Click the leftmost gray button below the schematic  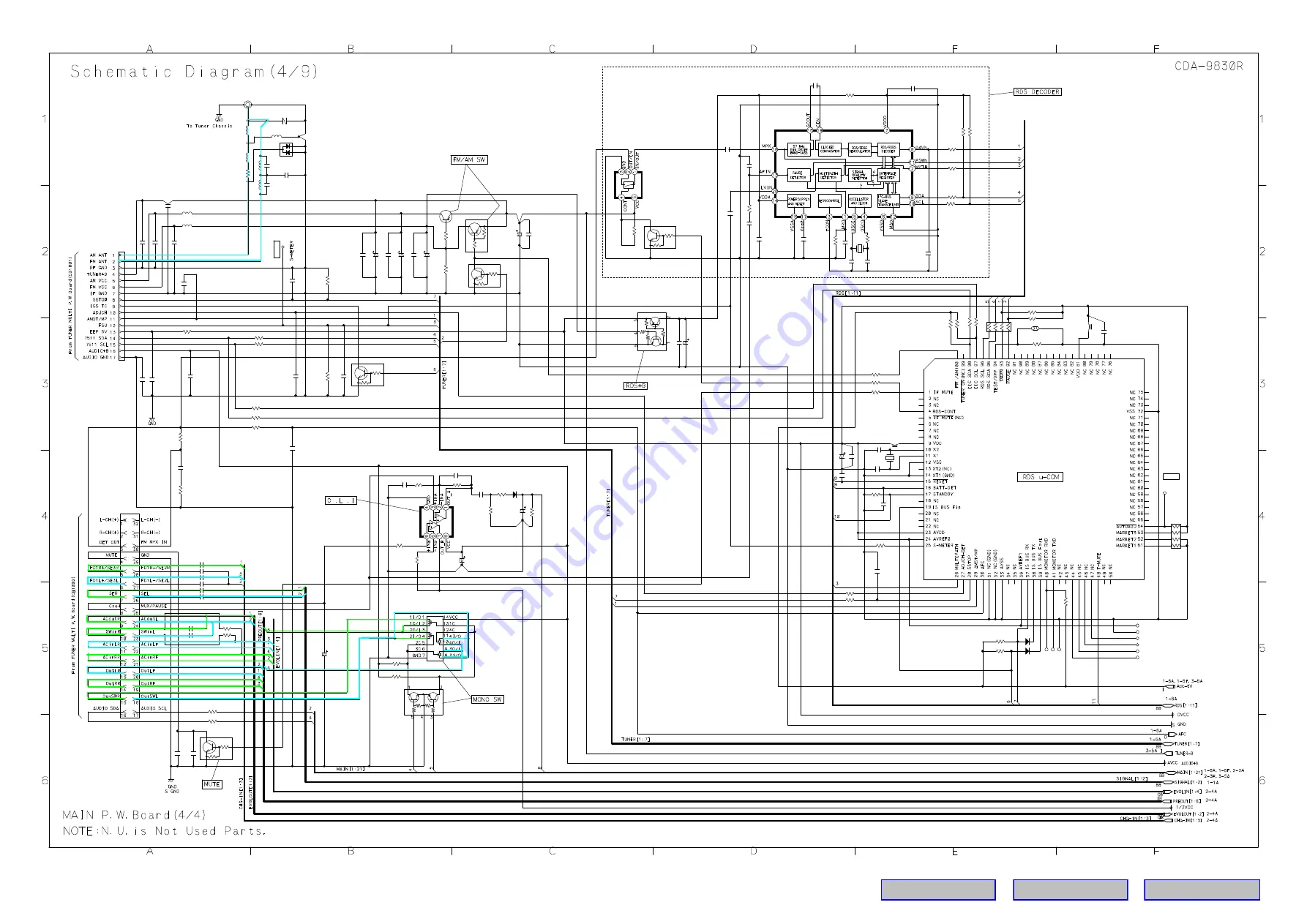click(938, 890)
